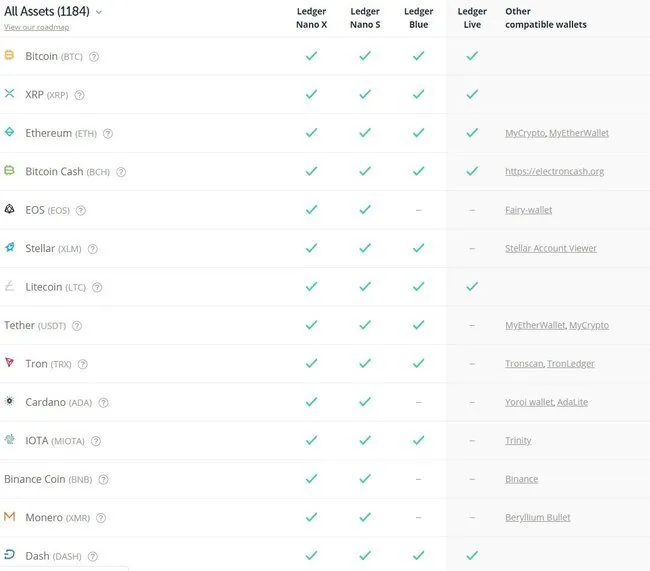Open the Yoroi wallet link for Cardano
Image resolution: width=650 pixels, height=571 pixels.
click(529, 402)
